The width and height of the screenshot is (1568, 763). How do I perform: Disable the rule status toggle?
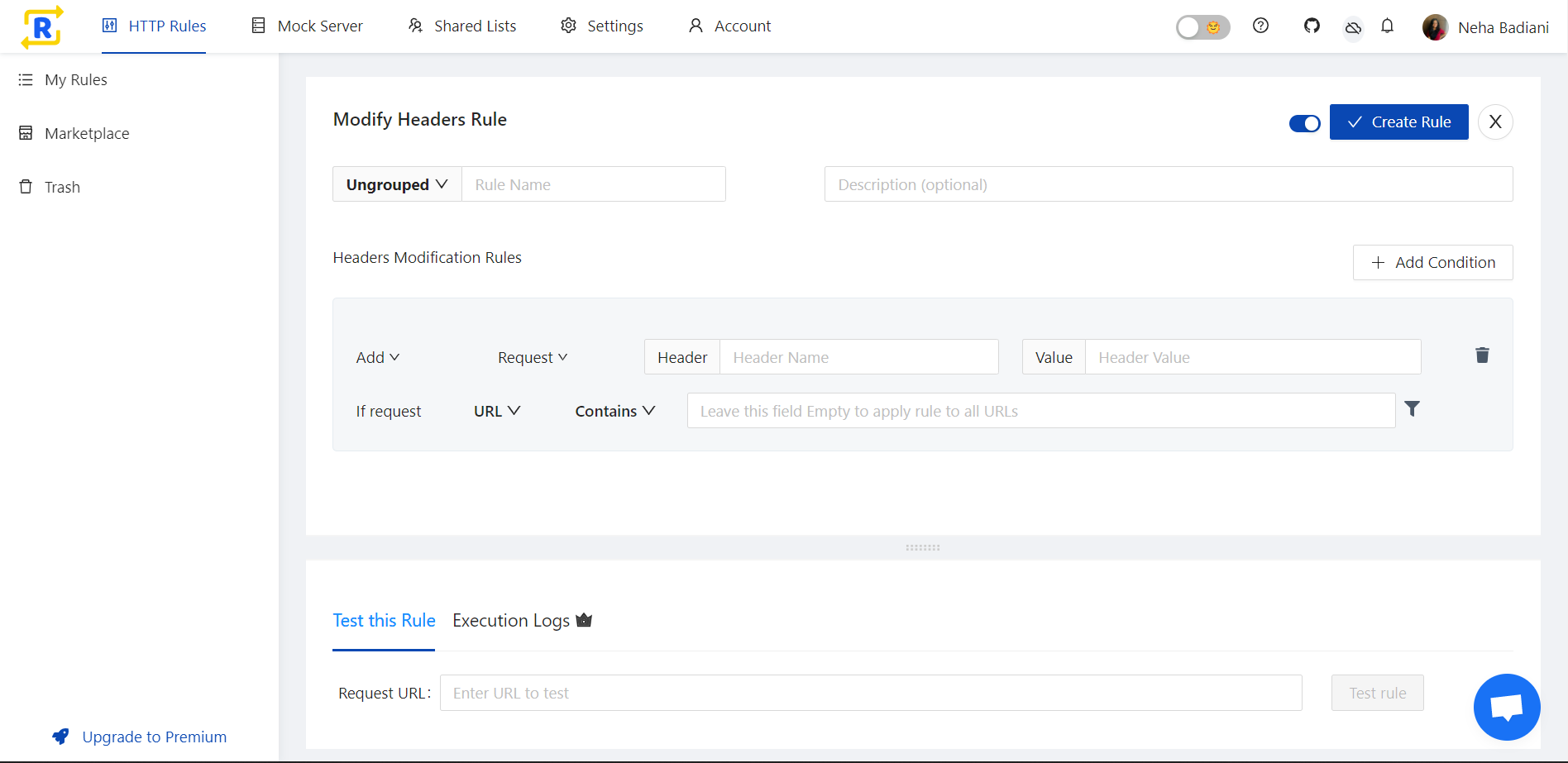tap(1304, 122)
